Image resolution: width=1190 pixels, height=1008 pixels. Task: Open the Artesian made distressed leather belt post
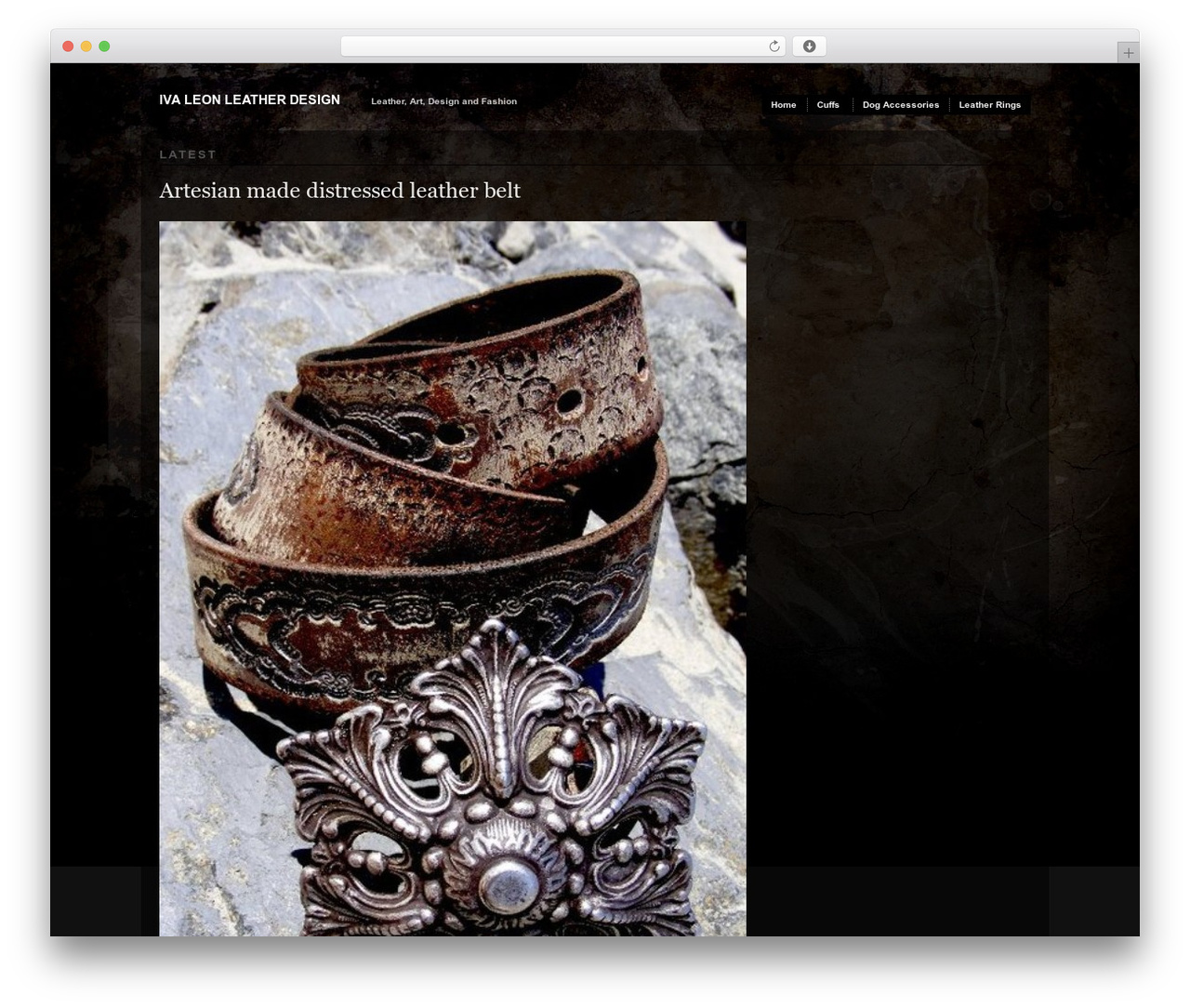pyautogui.click(x=339, y=191)
